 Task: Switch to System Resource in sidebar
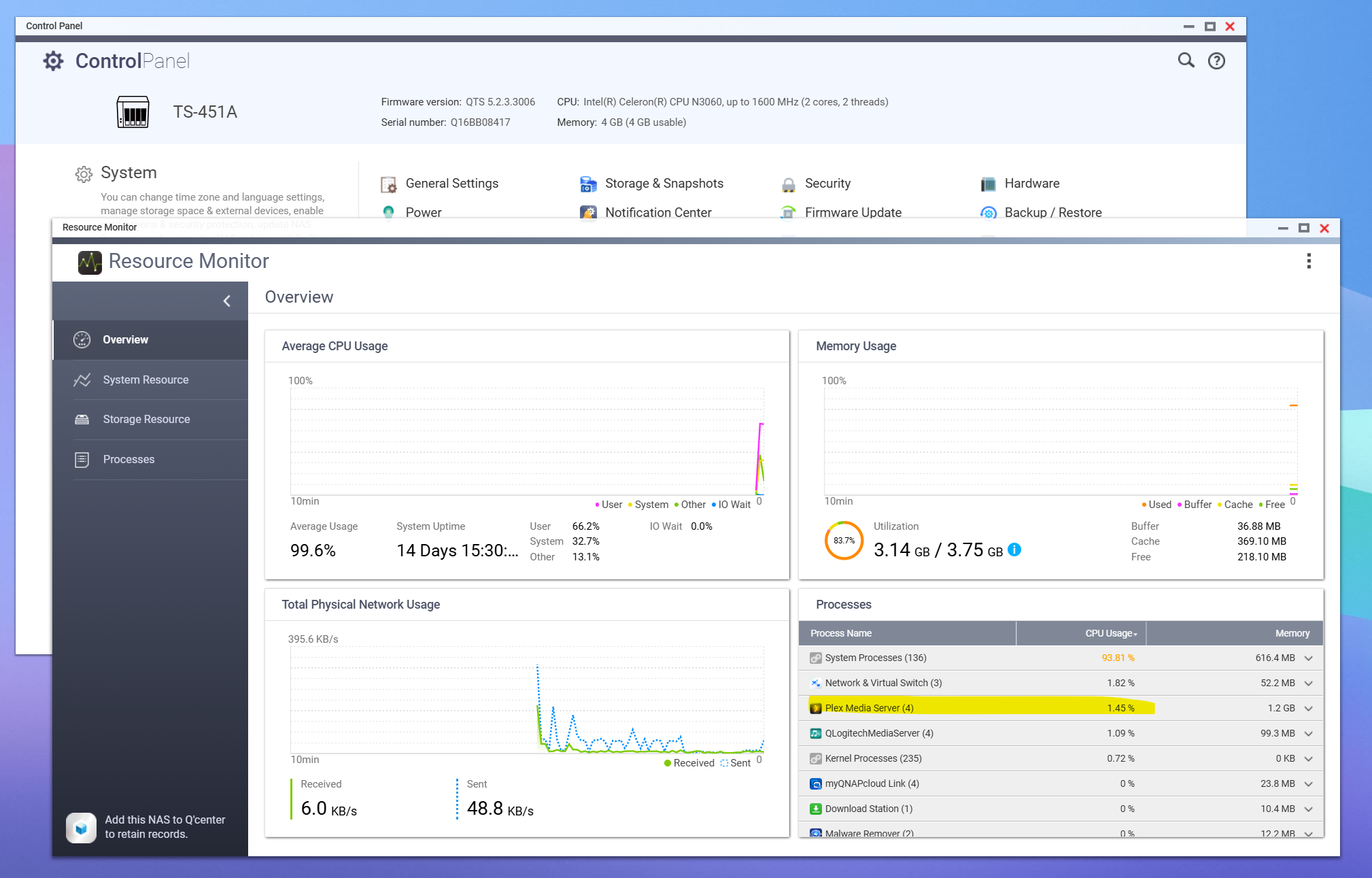(151, 380)
